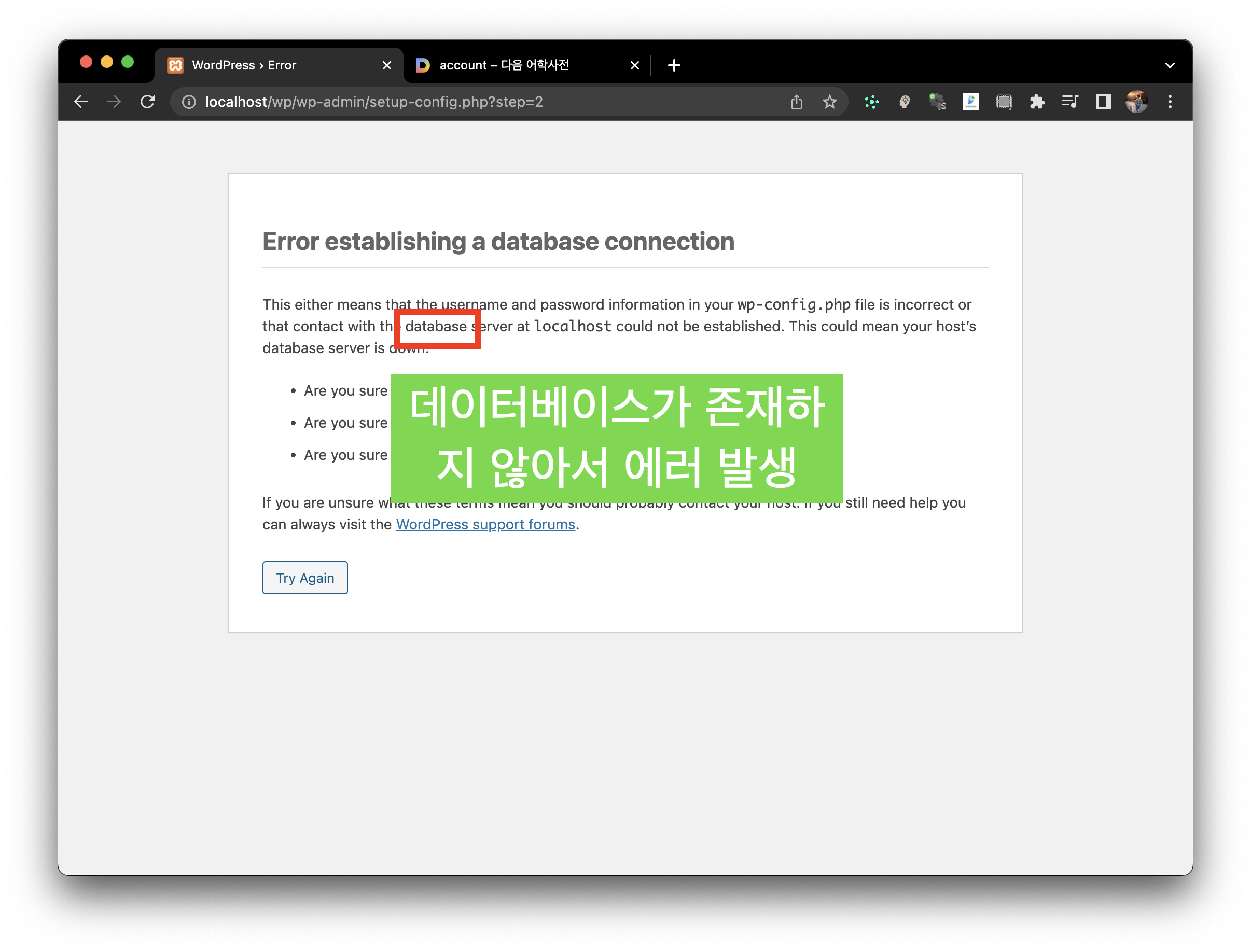1251x952 pixels.
Task: Open the Extensions puzzle piece menu
Action: click(1037, 102)
